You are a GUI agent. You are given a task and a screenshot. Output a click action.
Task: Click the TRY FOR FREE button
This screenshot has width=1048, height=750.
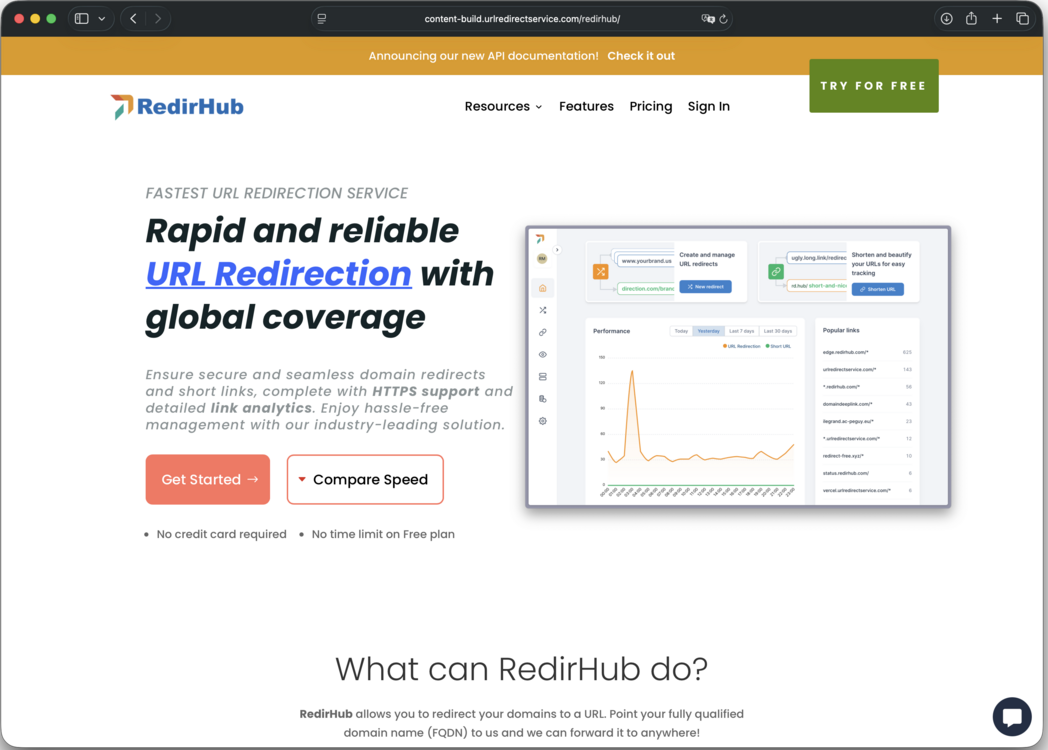coord(874,86)
